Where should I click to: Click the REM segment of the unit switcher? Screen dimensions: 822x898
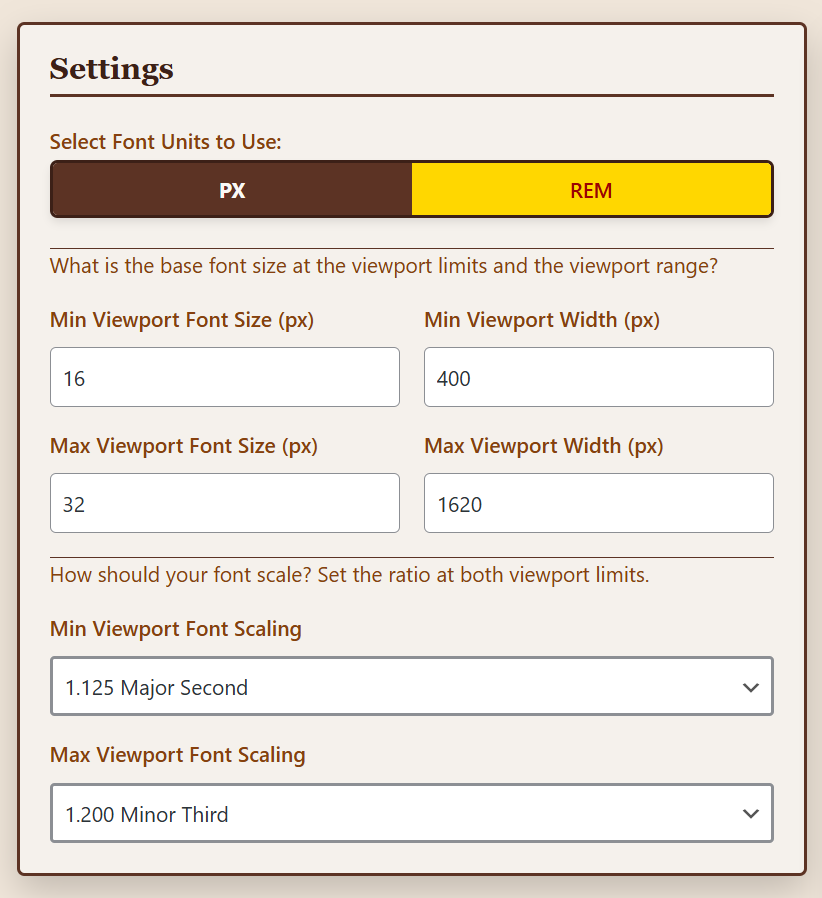coord(592,189)
